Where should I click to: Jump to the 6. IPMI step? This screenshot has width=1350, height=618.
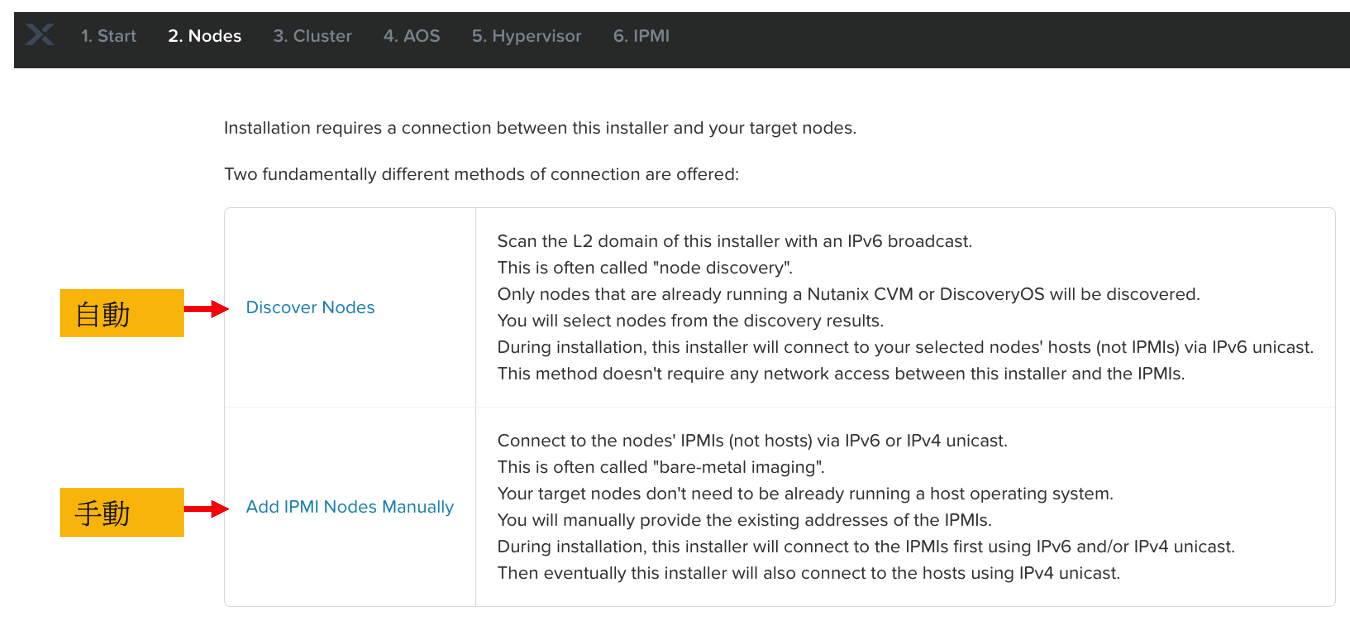[641, 36]
